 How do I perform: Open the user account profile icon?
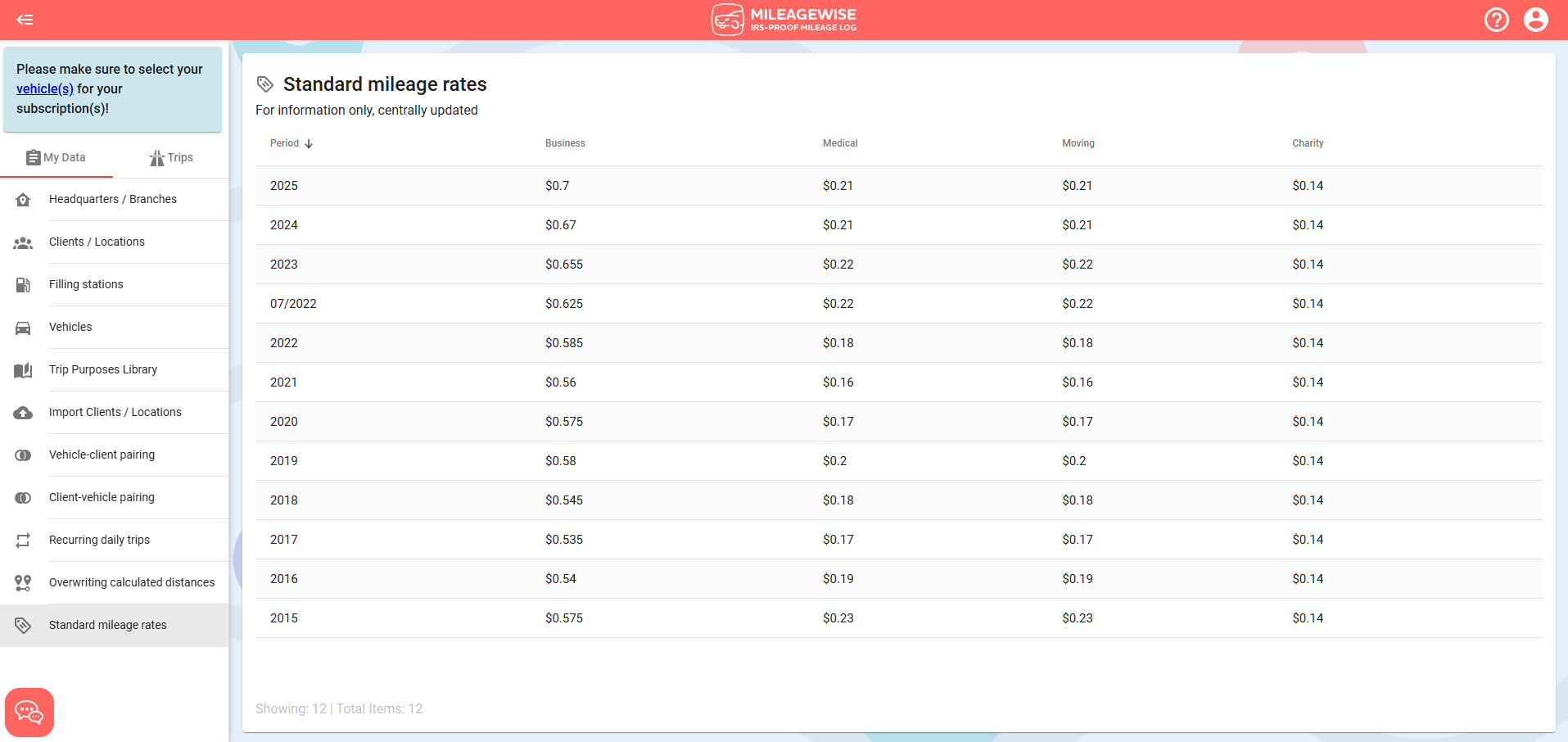click(1535, 20)
